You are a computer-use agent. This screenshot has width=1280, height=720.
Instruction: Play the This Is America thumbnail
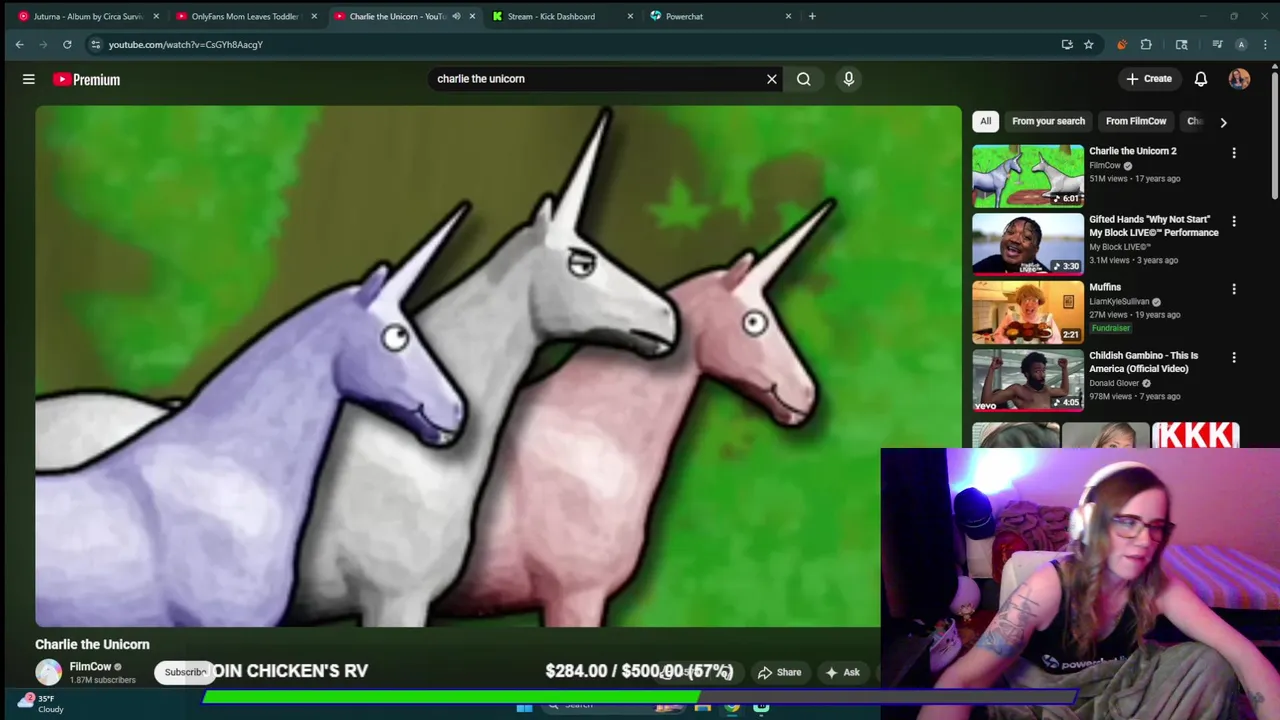(x=1028, y=380)
